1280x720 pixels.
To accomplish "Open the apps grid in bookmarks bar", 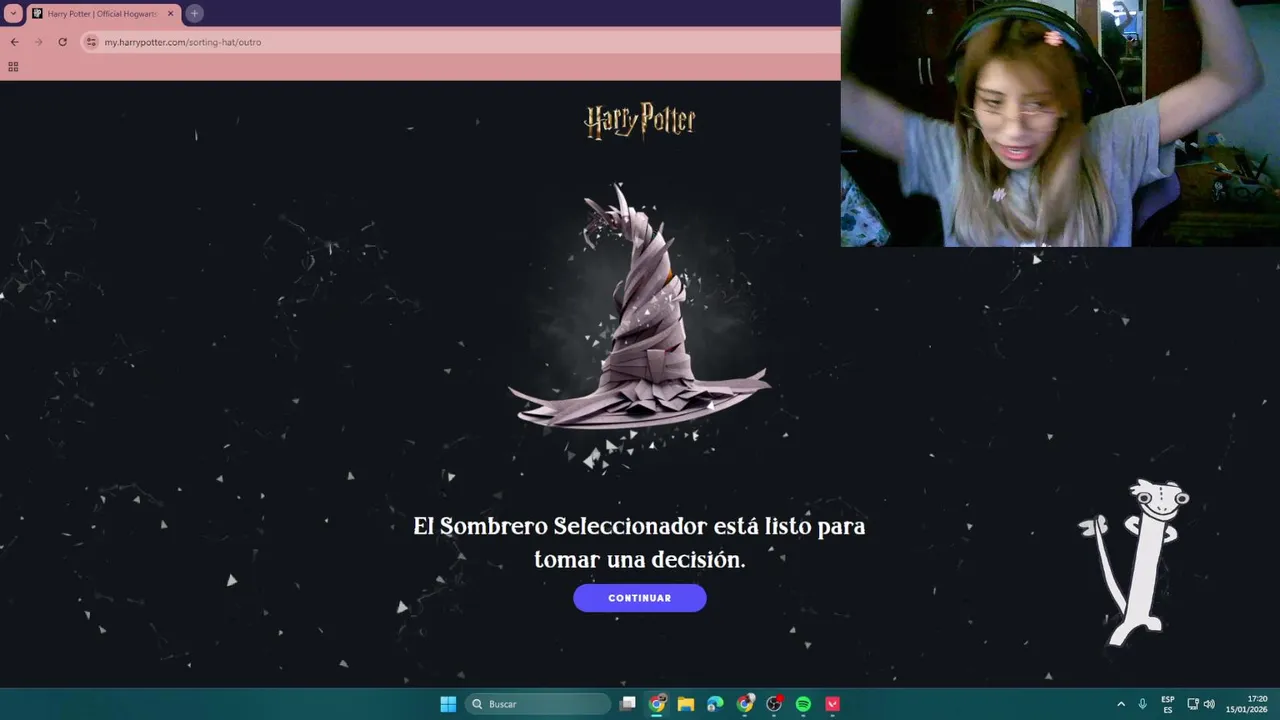I will point(13,67).
